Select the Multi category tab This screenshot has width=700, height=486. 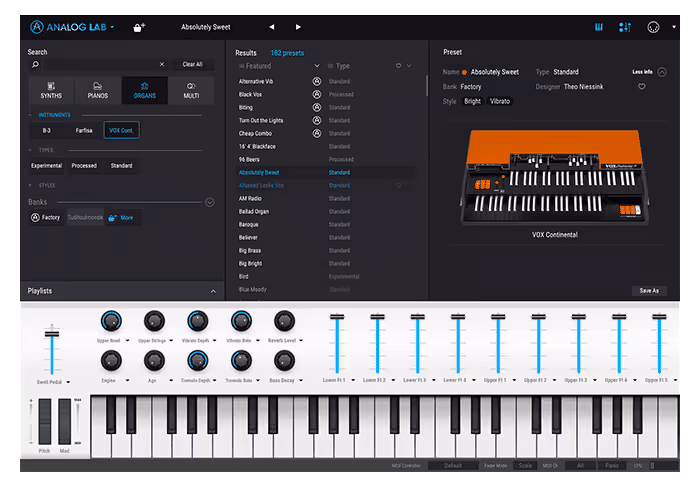click(191, 90)
